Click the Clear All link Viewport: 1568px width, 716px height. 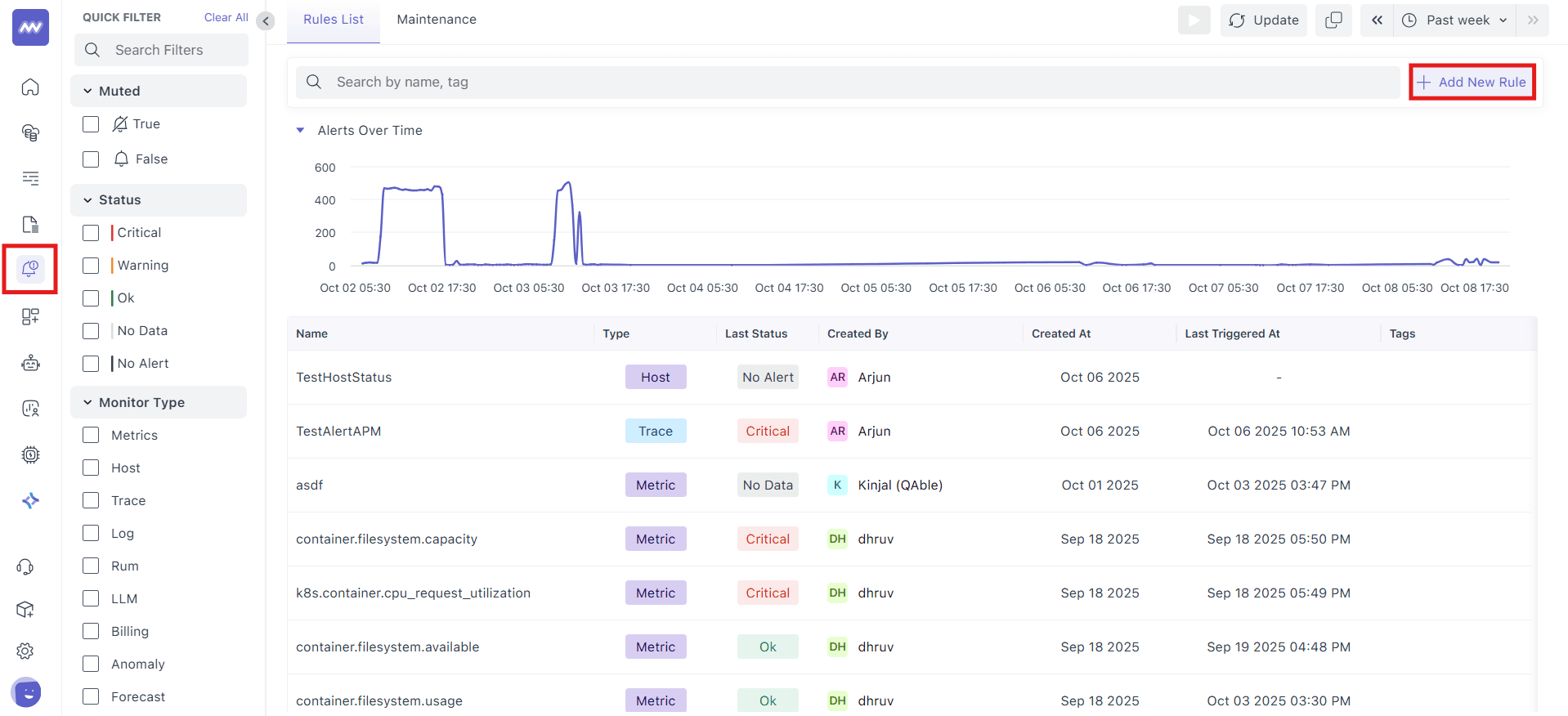coord(226,17)
